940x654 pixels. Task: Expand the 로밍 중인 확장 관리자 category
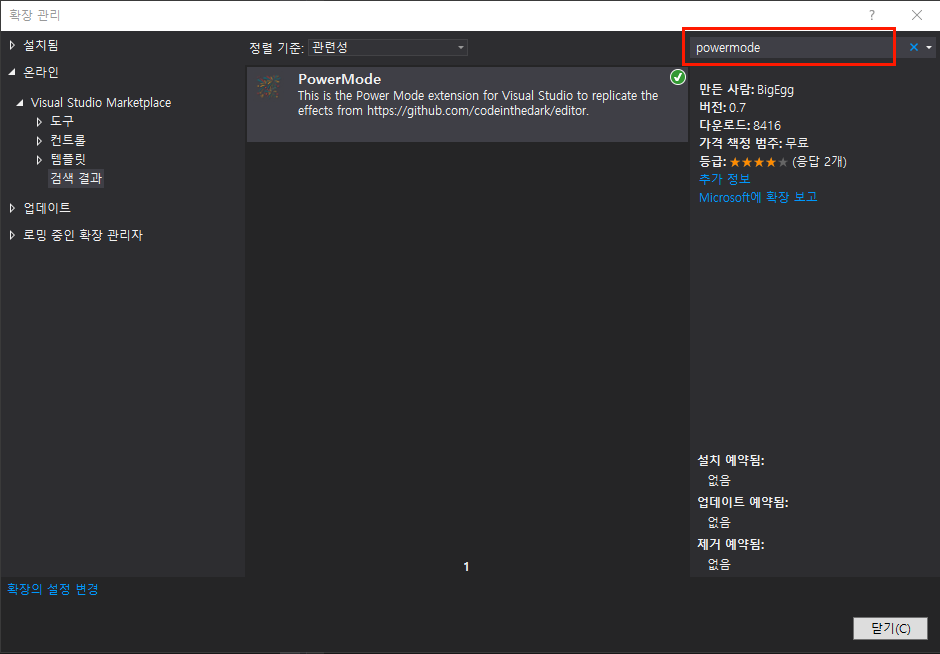click(12, 235)
